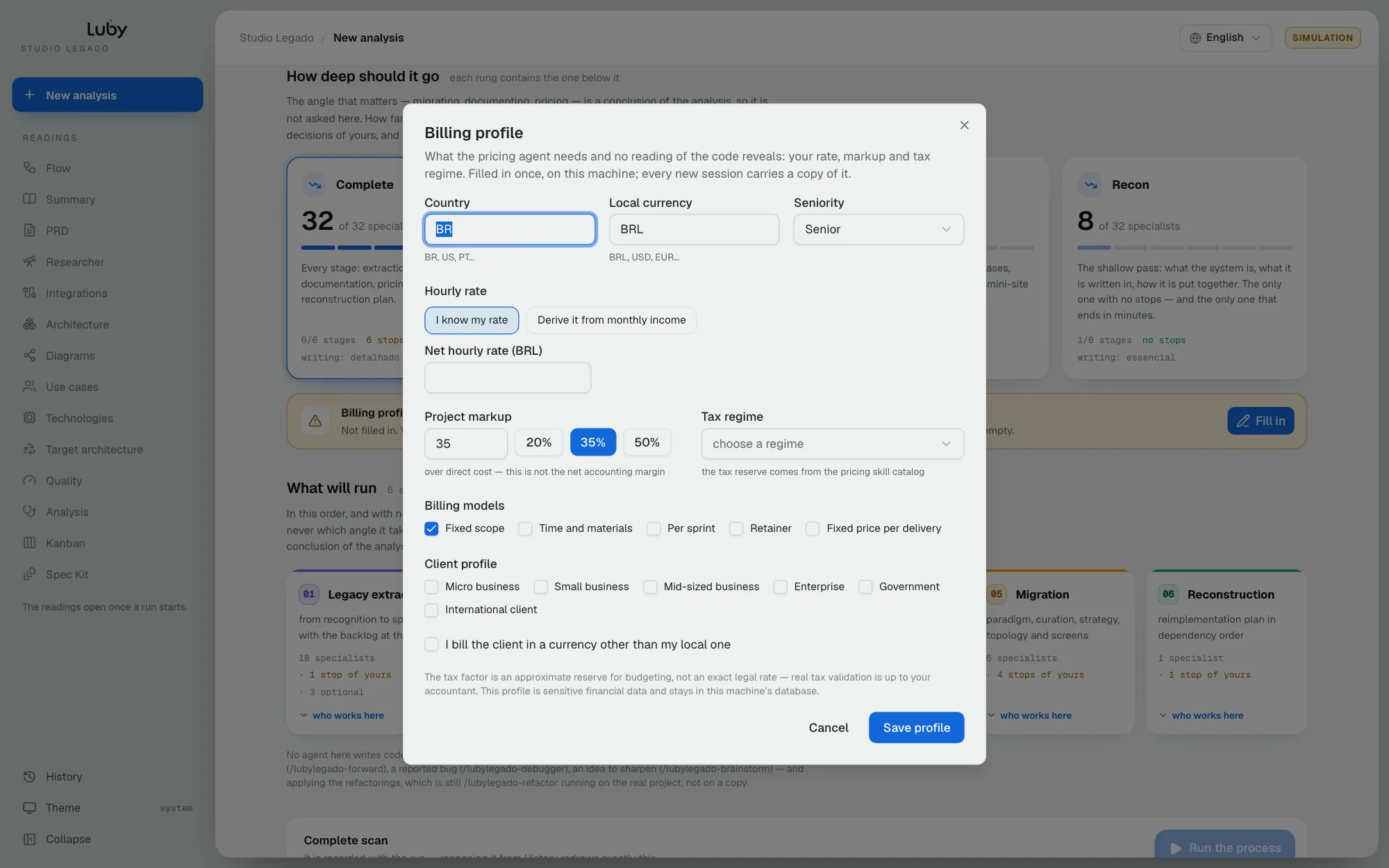1389x868 pixels.
Task: Click the Save profile button
Action: click(x=916, y=728)
